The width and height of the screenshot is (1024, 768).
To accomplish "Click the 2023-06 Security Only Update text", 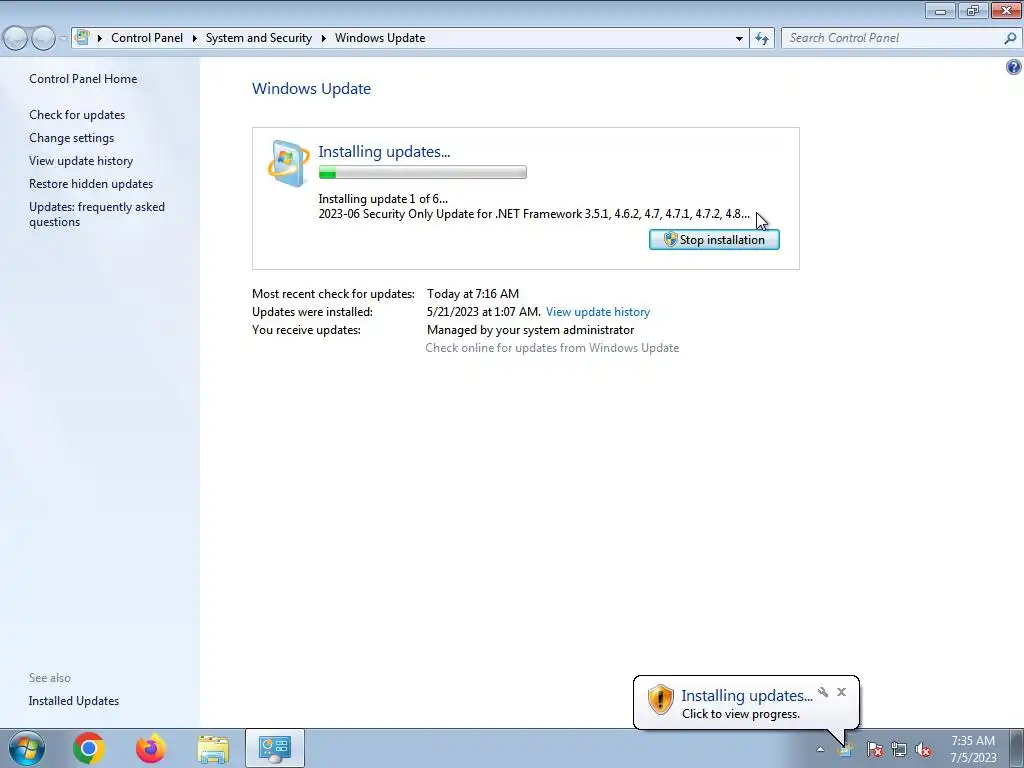I will pyautogui.click(x=534, y=214).
